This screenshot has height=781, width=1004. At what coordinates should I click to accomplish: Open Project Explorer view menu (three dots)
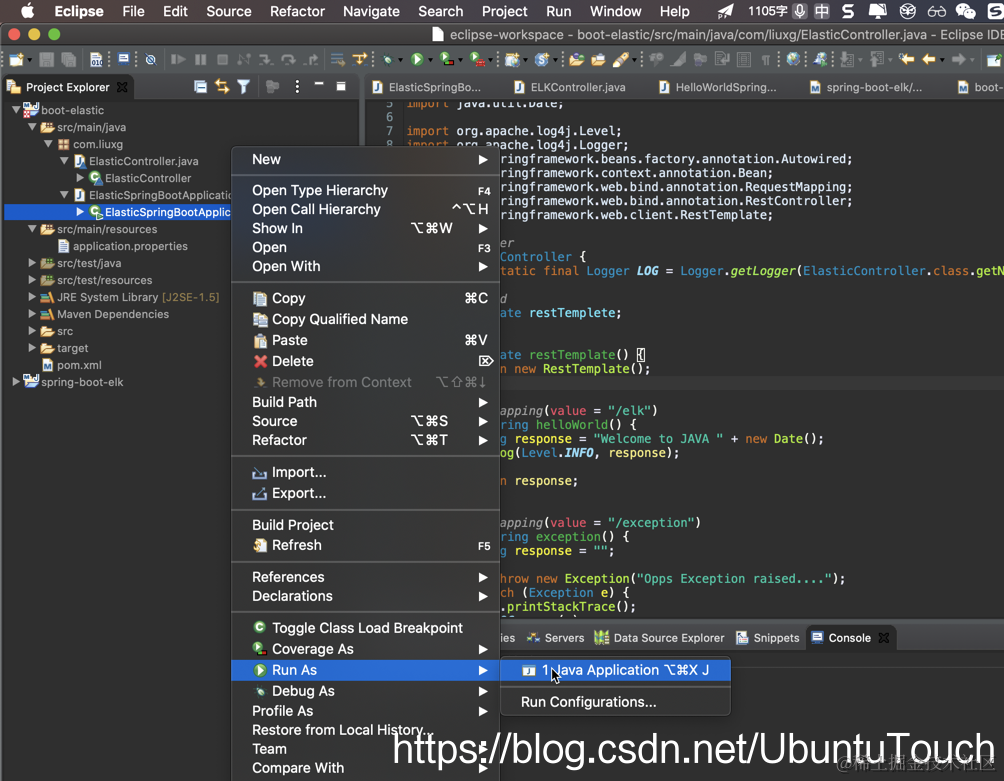tap(297, 87)
